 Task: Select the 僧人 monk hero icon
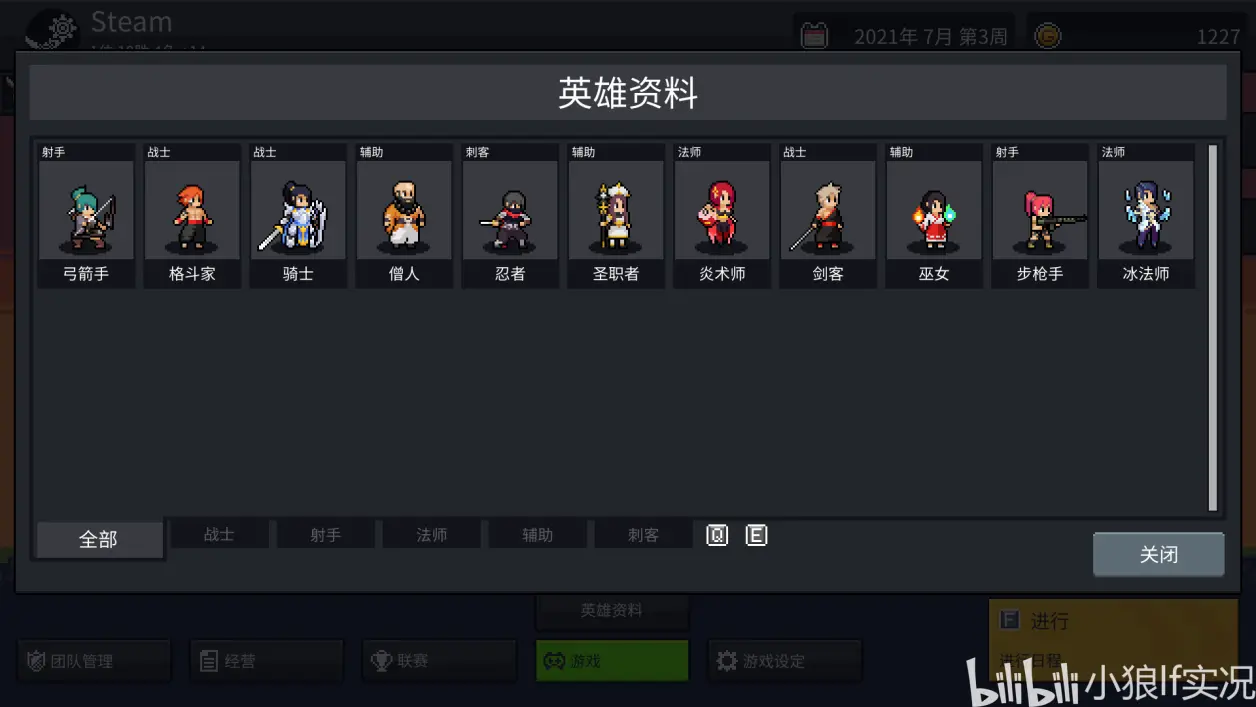coord(404,216)
